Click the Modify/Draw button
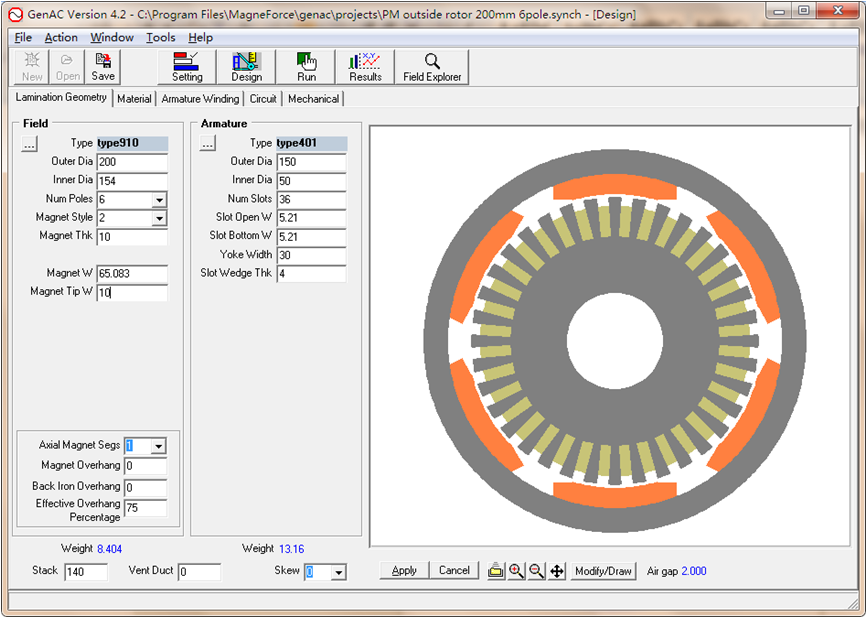Viewport: 867px width, 618px height. [x=603, y=571]
